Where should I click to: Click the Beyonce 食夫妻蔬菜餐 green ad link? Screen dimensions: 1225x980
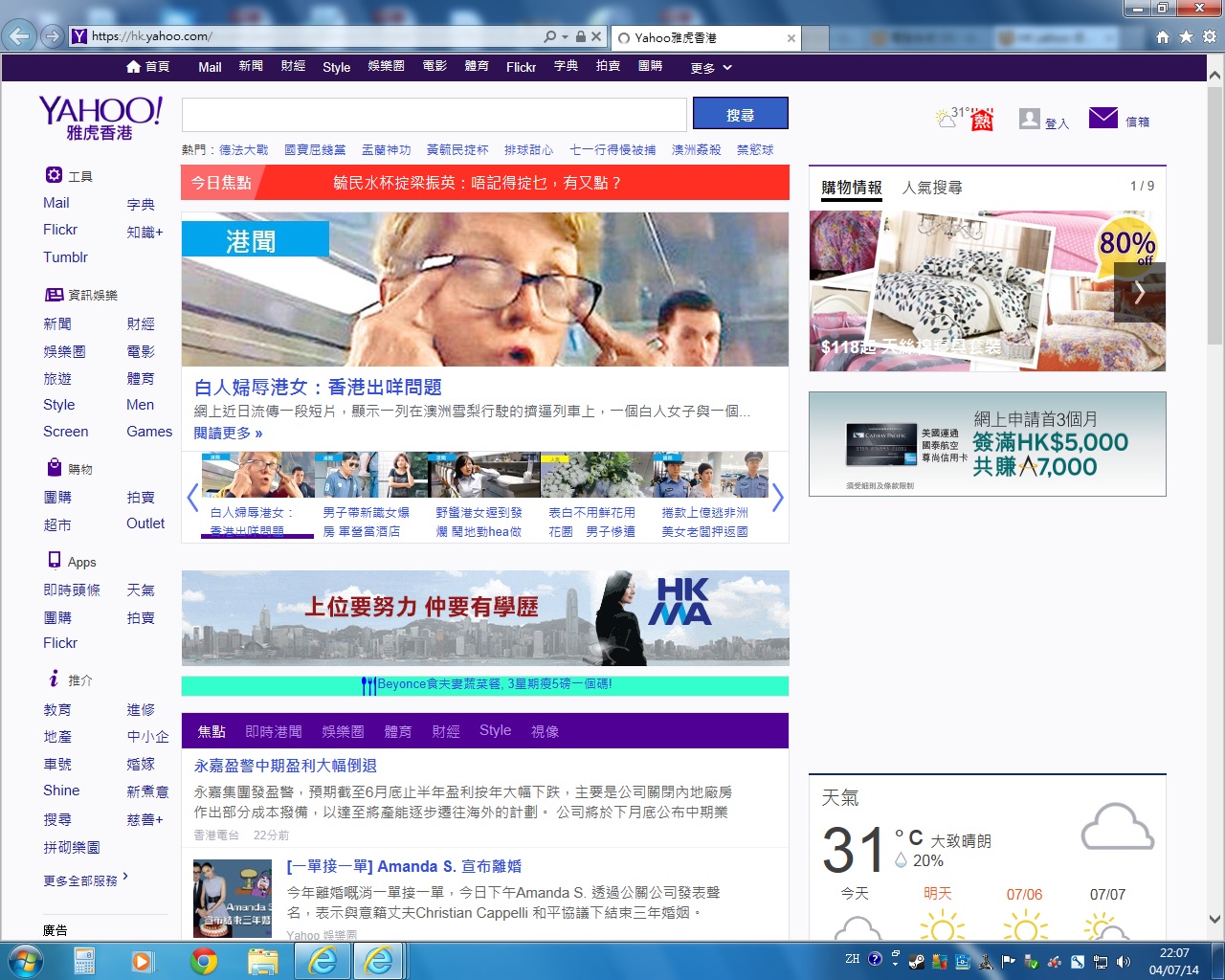[x=485, y=685]
